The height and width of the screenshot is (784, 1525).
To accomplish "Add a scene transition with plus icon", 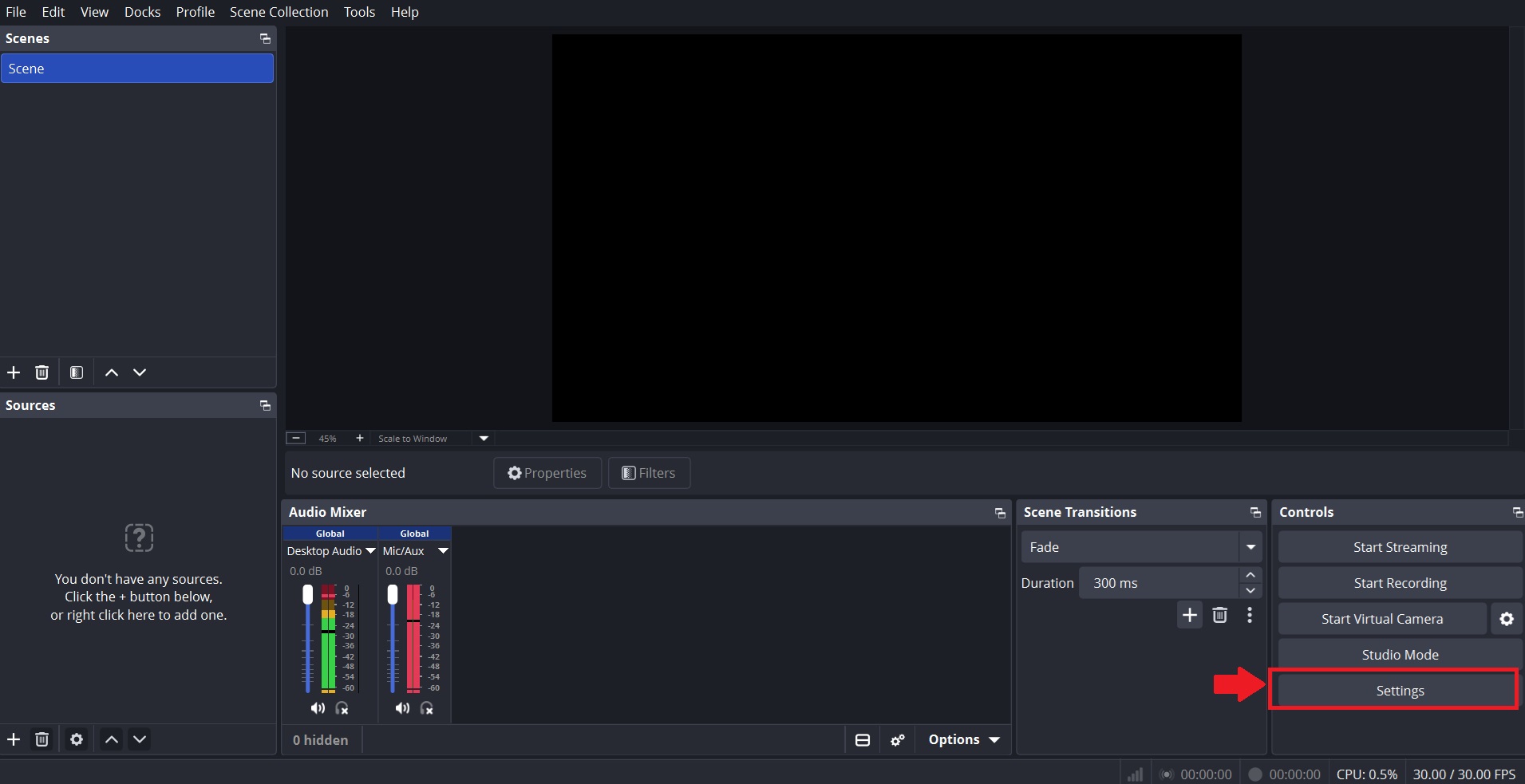I will click(1190, 615).
